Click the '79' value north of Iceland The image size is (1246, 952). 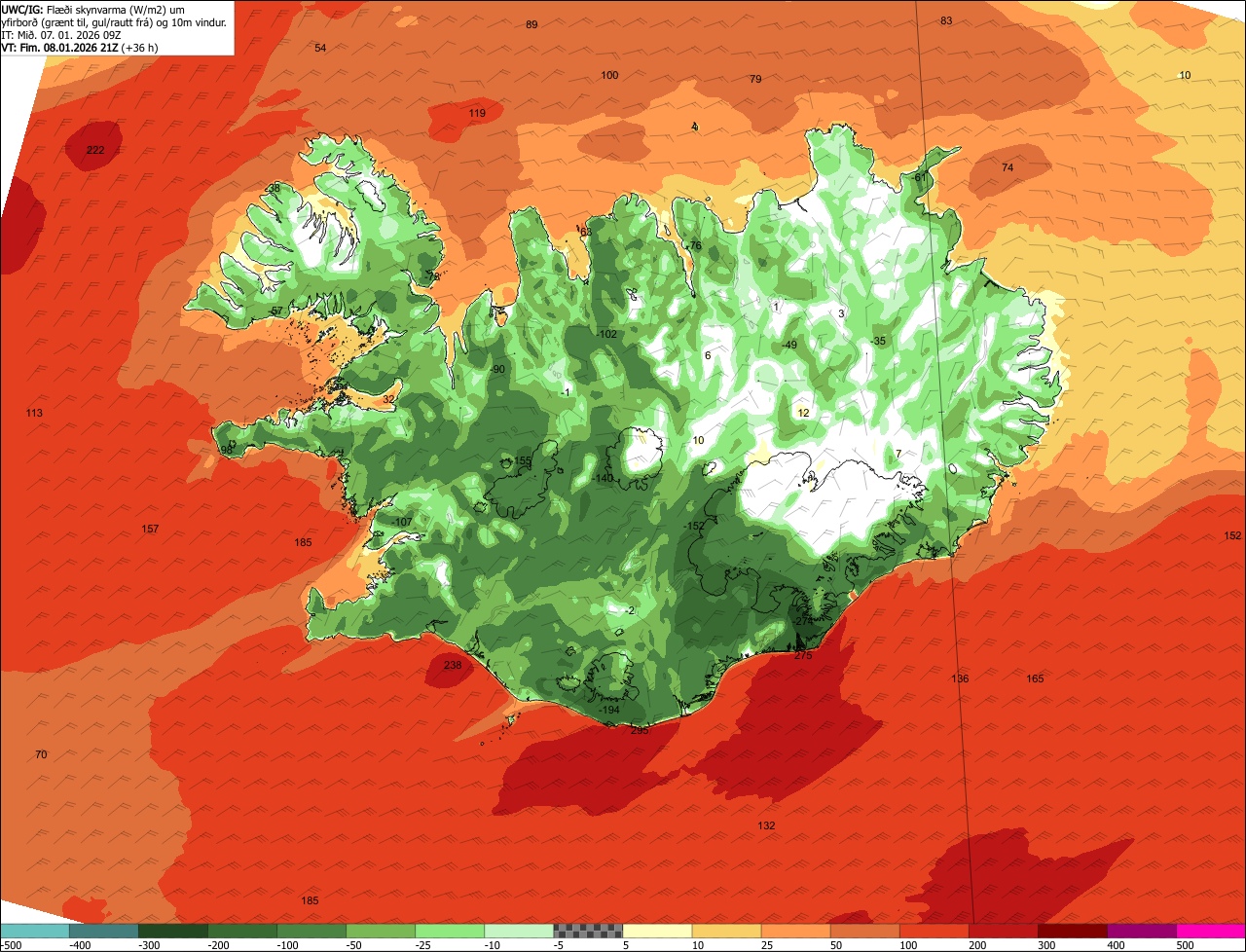click(x=755, y=80)
